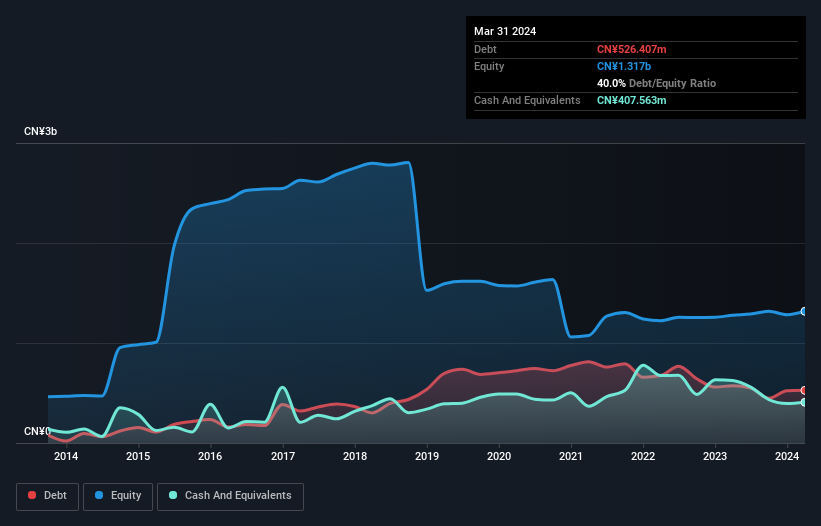Screen dimensions: 821x526
Task: Toggle the Equity series legend button
Action: coord(118,496)
